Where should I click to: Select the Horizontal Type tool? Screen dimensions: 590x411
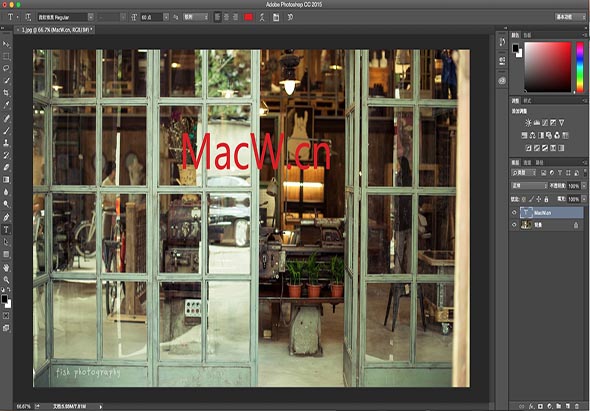6,230
